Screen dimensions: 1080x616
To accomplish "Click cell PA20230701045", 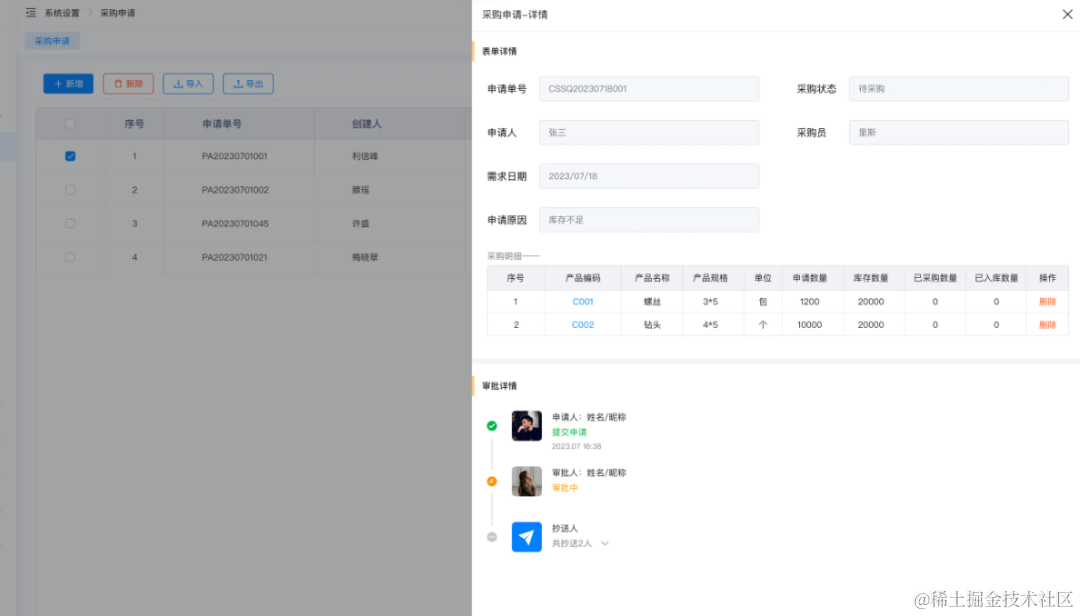I will click(x=235, y=223).
